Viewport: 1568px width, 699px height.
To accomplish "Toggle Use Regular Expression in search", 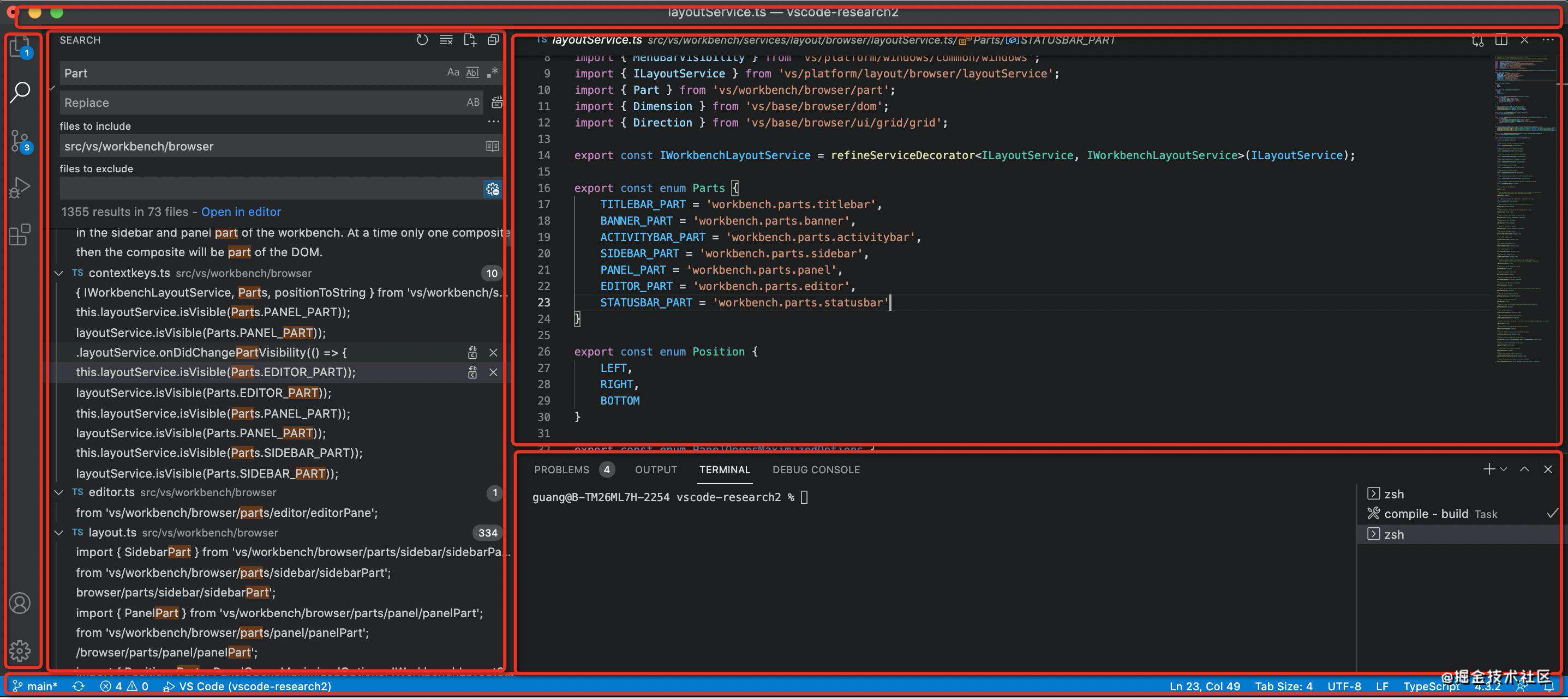I will (x=493, y=73).
